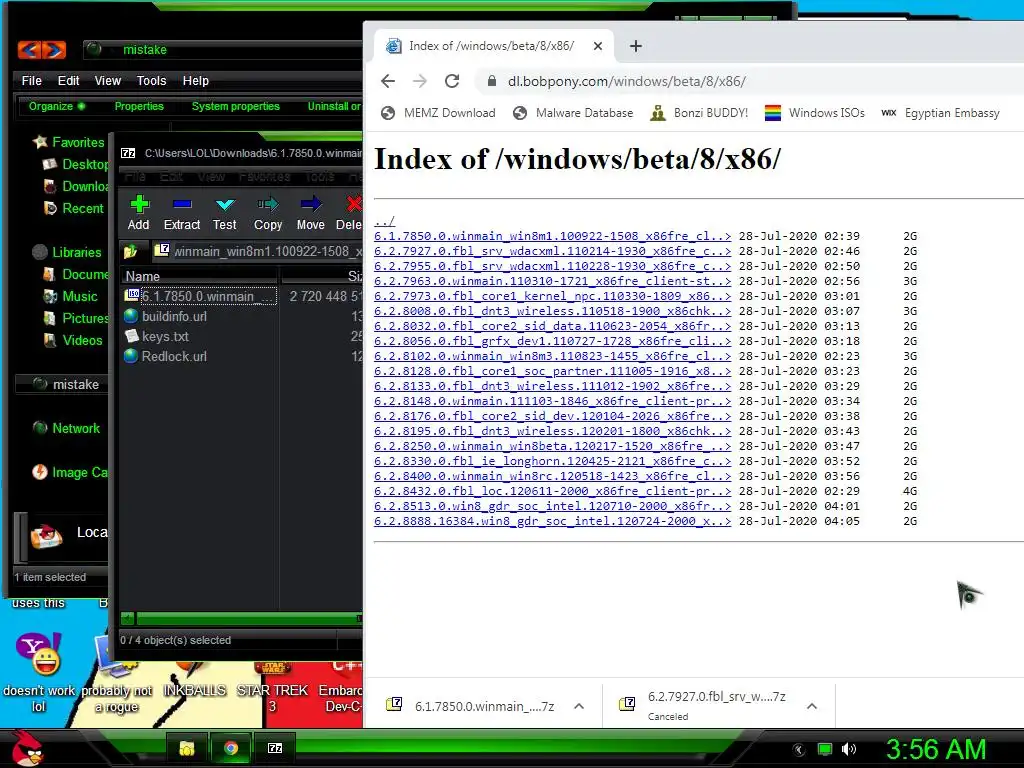This screenshot has width=1024, height=768.
Task: Click the Move icon in 7-Zip
Action: click(310, 212)
